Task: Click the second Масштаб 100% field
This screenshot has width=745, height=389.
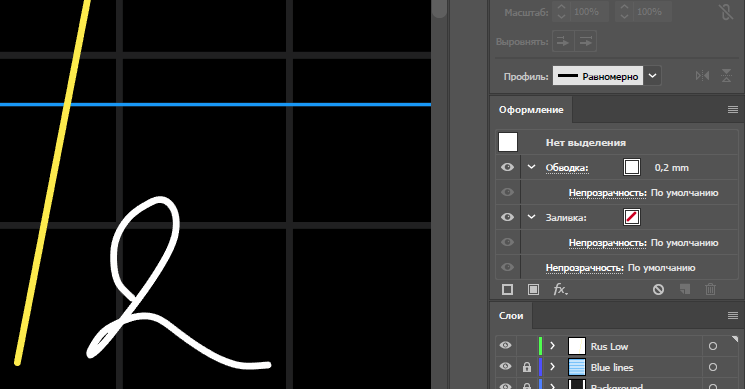Action: 651,12
